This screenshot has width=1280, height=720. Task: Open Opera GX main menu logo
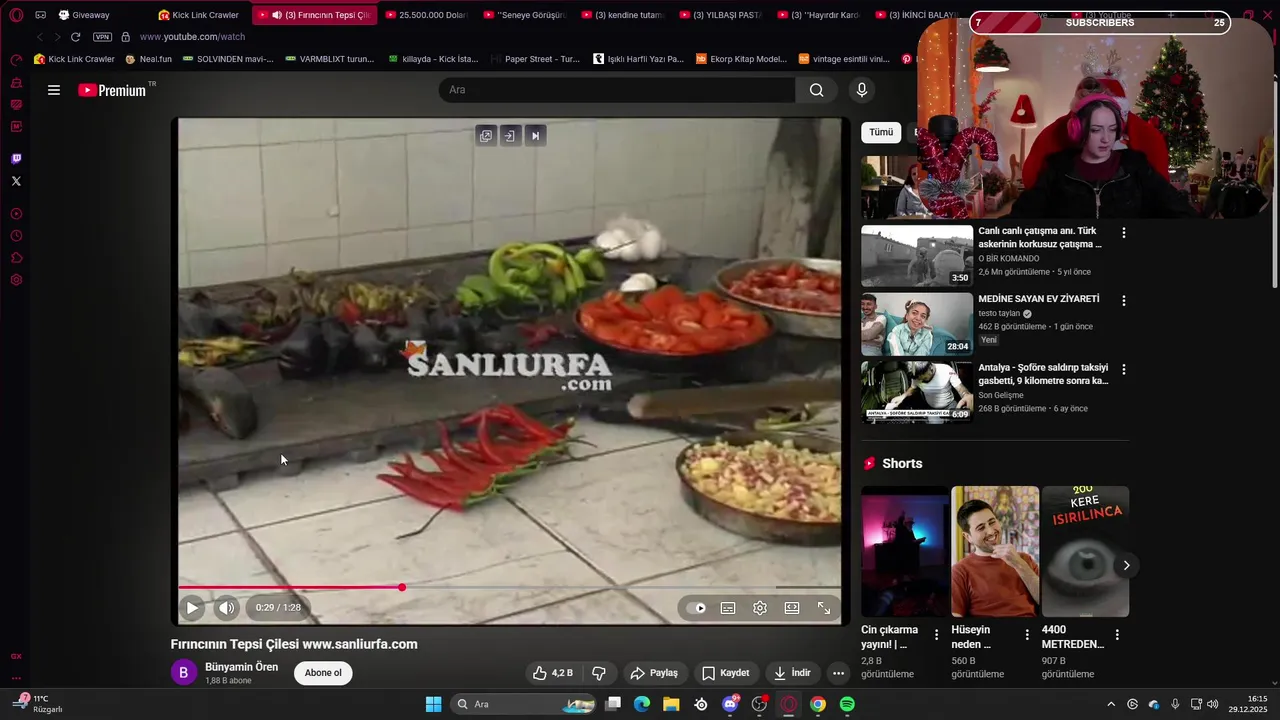pos(16,15)
